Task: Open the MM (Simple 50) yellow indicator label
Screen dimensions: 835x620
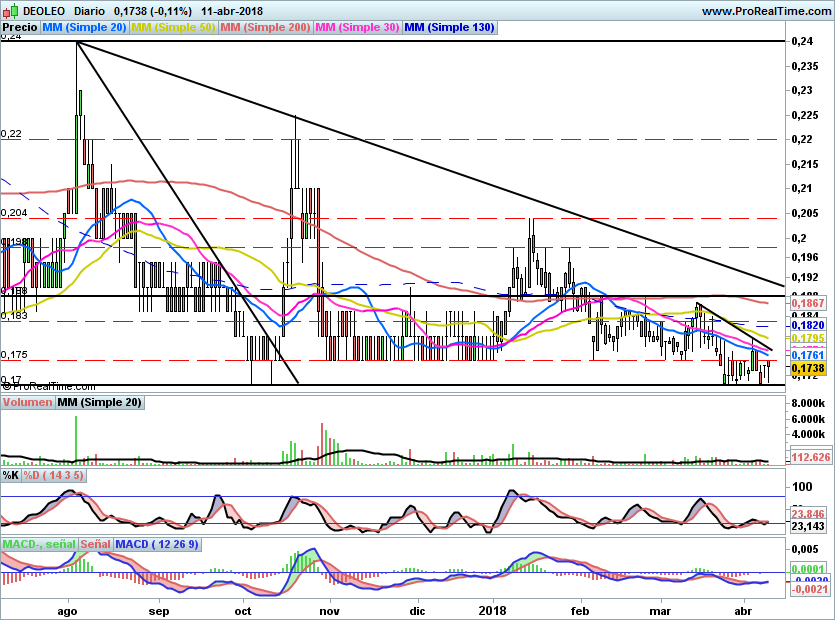Action: tap(173, 27)
